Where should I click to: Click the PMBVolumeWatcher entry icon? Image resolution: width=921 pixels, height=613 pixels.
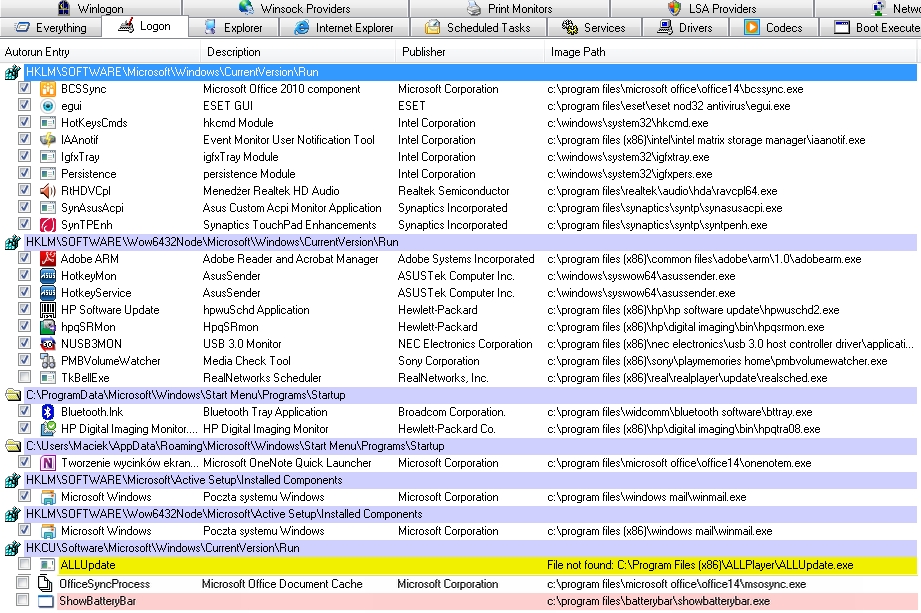[48, 361]
